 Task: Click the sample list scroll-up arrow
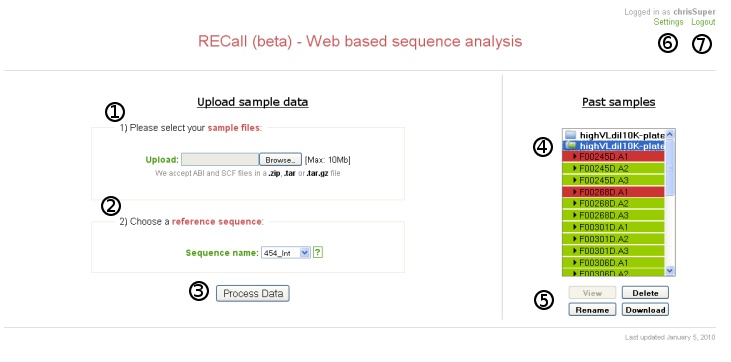670,134
